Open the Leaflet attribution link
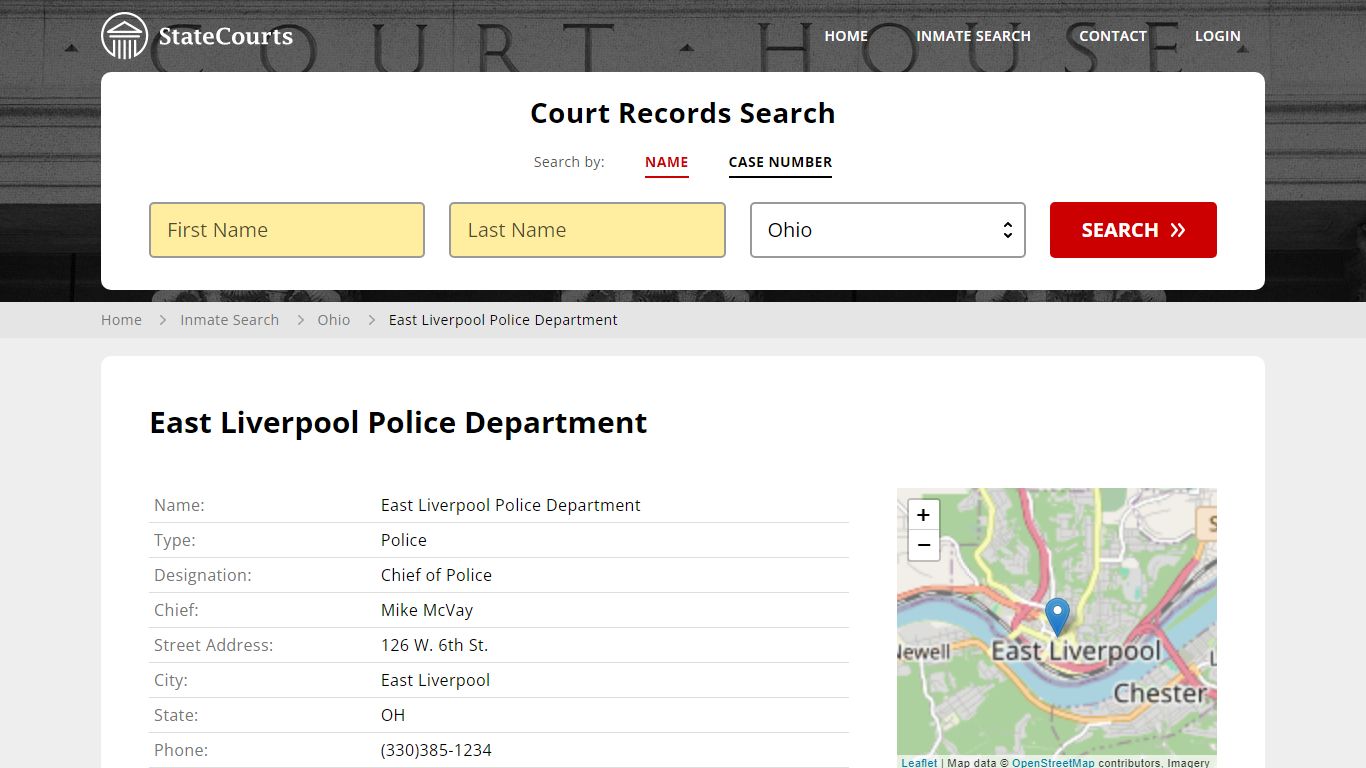Screen dimensions: 1366x768 (919, 763)
